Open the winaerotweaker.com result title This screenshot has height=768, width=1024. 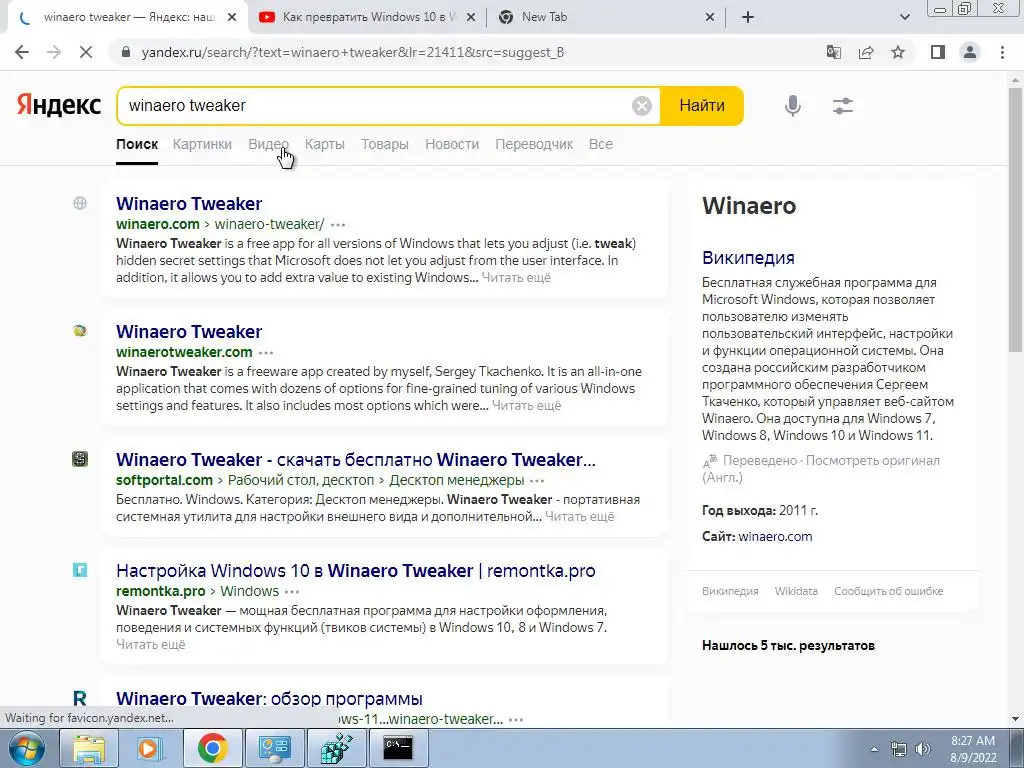point(189,332)
